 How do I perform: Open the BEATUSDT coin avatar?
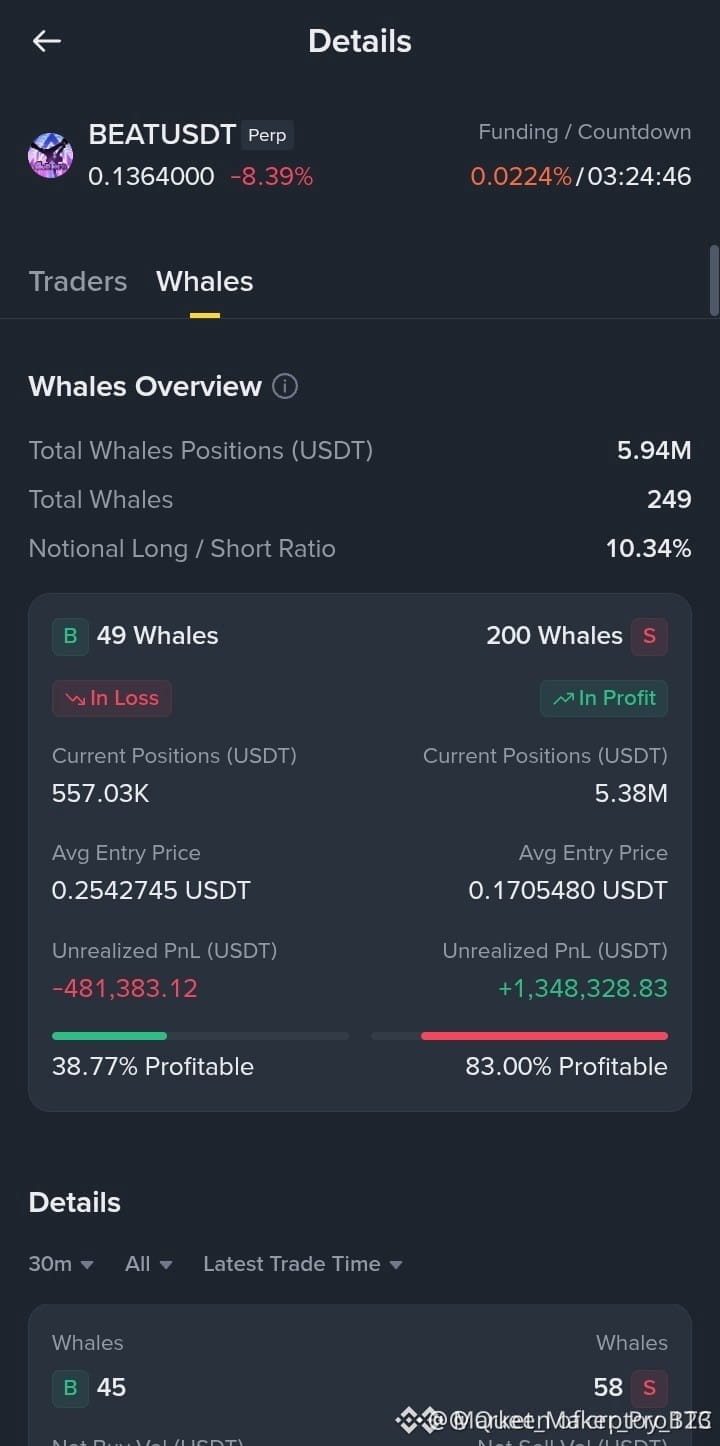(x=50, y=156)
